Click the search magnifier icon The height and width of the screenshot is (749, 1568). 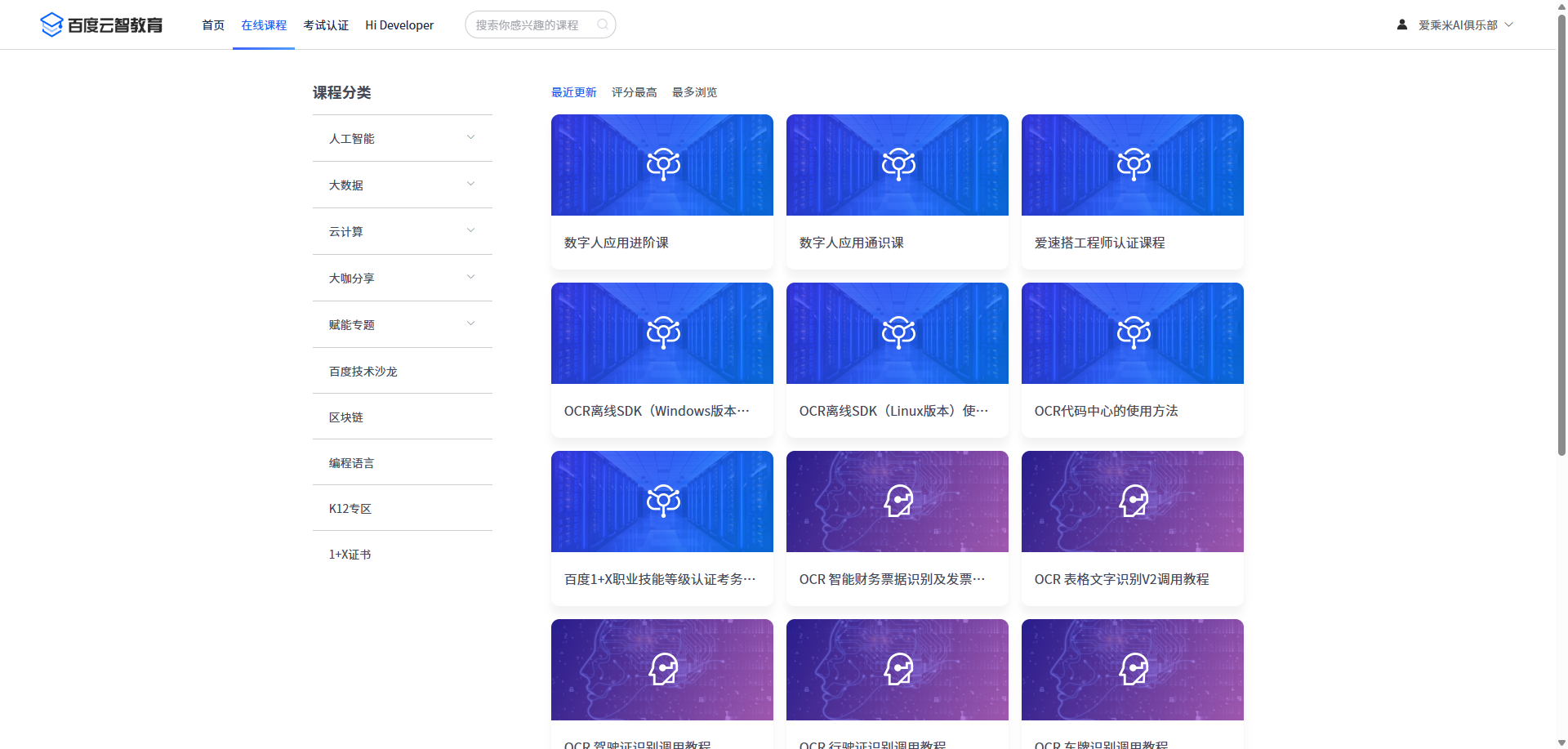(x=603, y=25)
